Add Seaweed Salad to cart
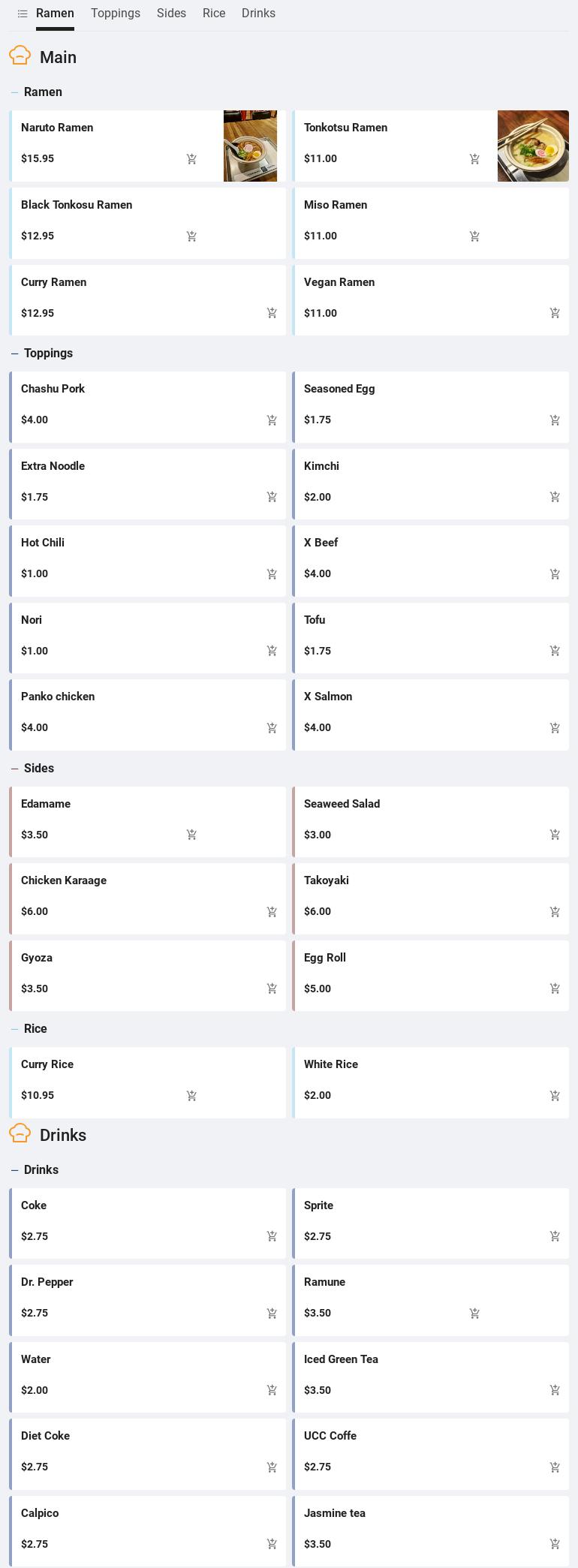The height and width of the screenshot is (1568, 578). 555,835
